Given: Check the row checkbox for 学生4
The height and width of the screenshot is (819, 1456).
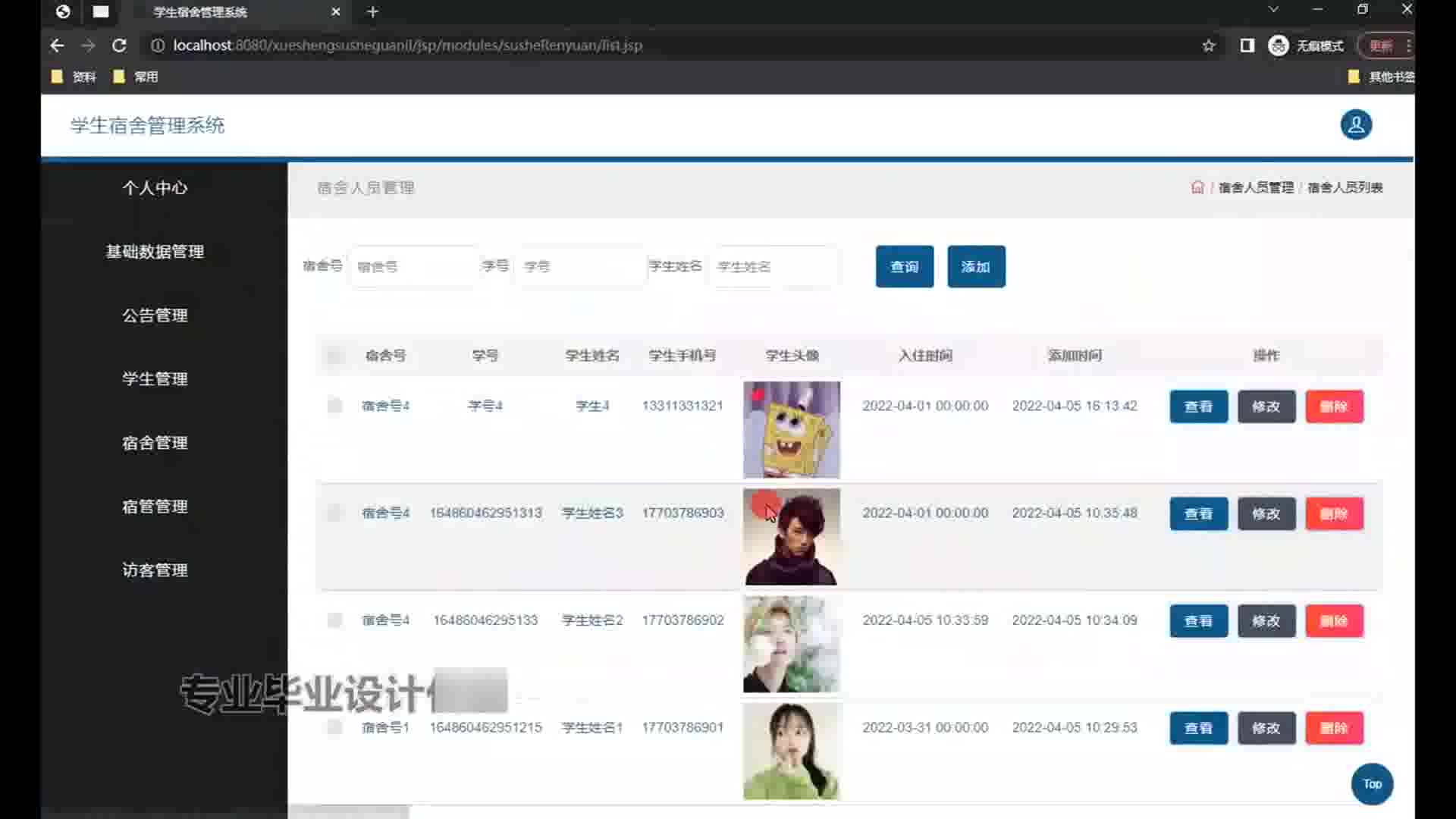Looking at the screenshot, I should pyautogui.click(x=334, y=406).
